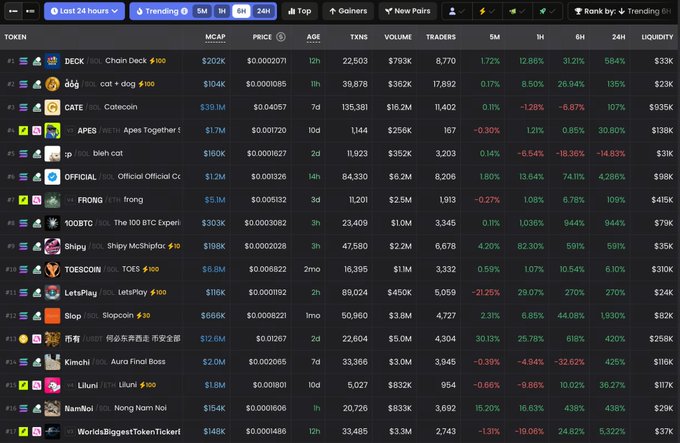Click the lightning 30 boost on Slop
Image resolution: width=680 pixels, height=443 pixels.
pos(143,316)
